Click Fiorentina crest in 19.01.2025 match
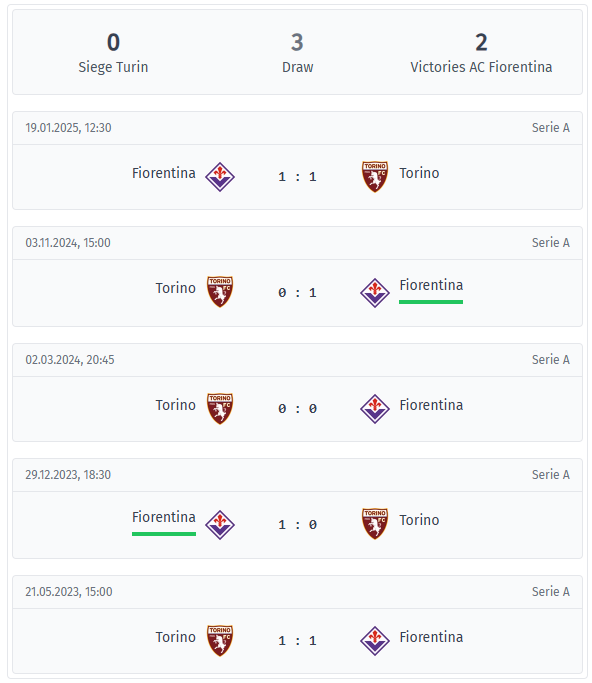The width and height of the screenshot is (592, 683). 220,176
